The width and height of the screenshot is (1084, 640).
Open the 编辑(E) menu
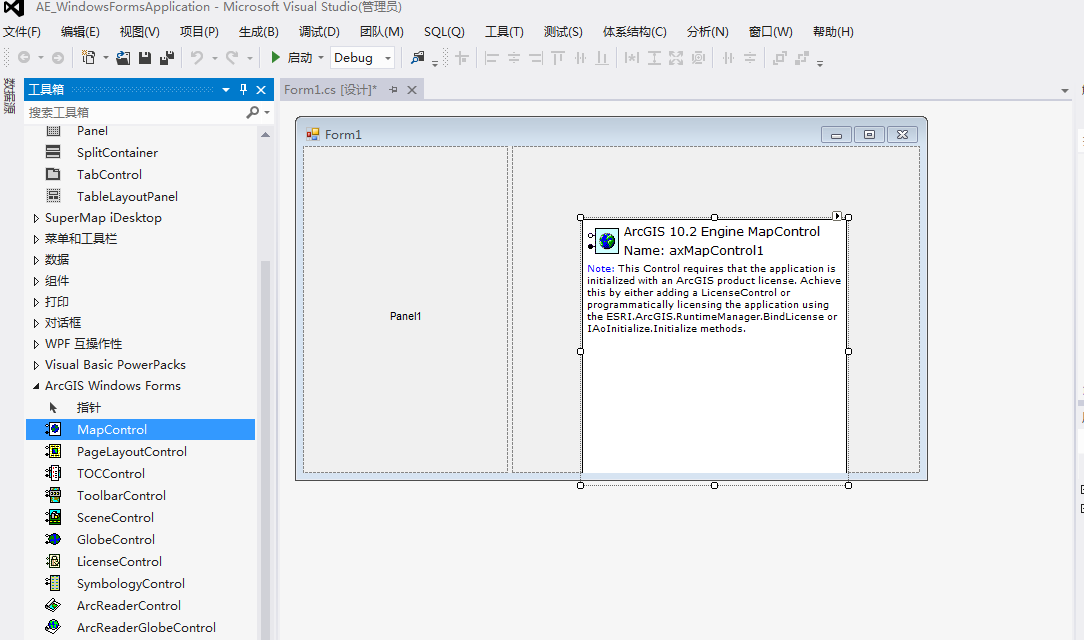click(x=80, y=32)
